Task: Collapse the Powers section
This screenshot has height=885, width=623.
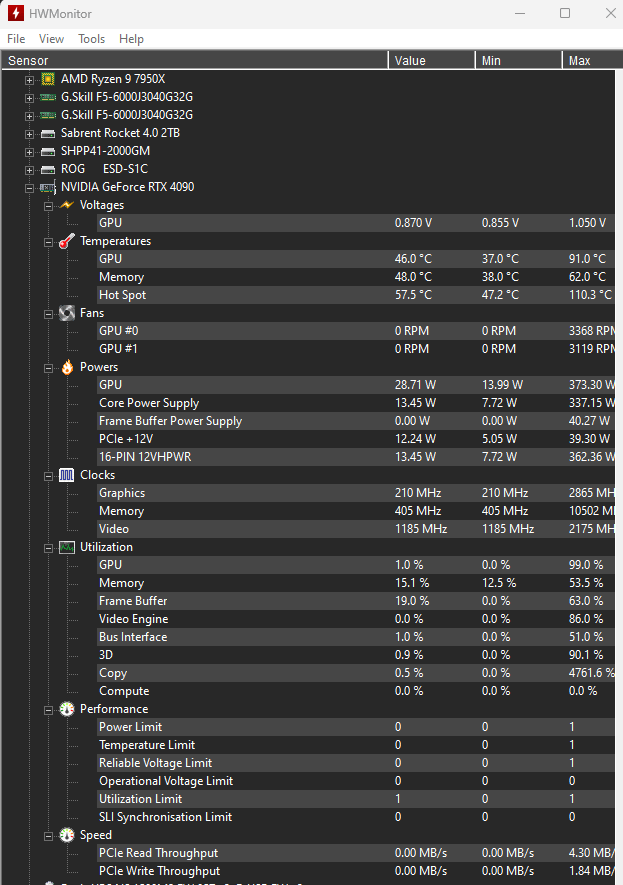Action: pos(49,369)
